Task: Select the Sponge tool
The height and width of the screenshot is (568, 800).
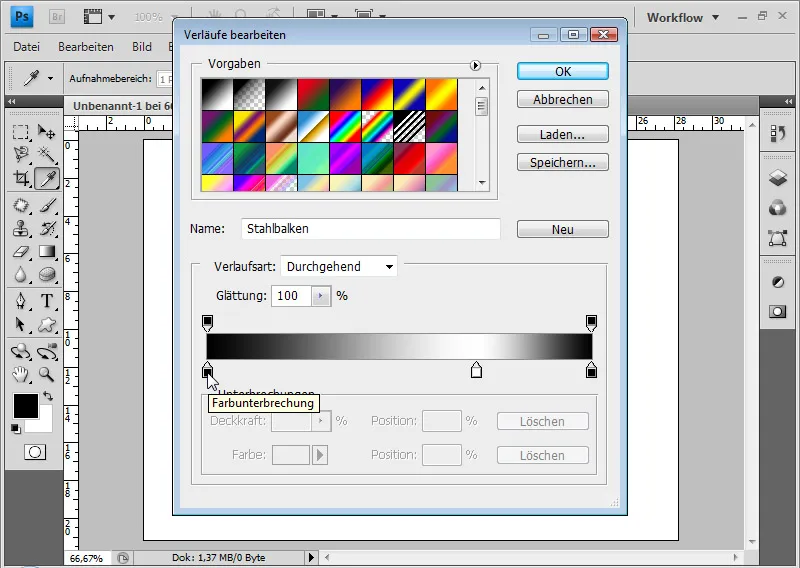Action: click(46, 275)
